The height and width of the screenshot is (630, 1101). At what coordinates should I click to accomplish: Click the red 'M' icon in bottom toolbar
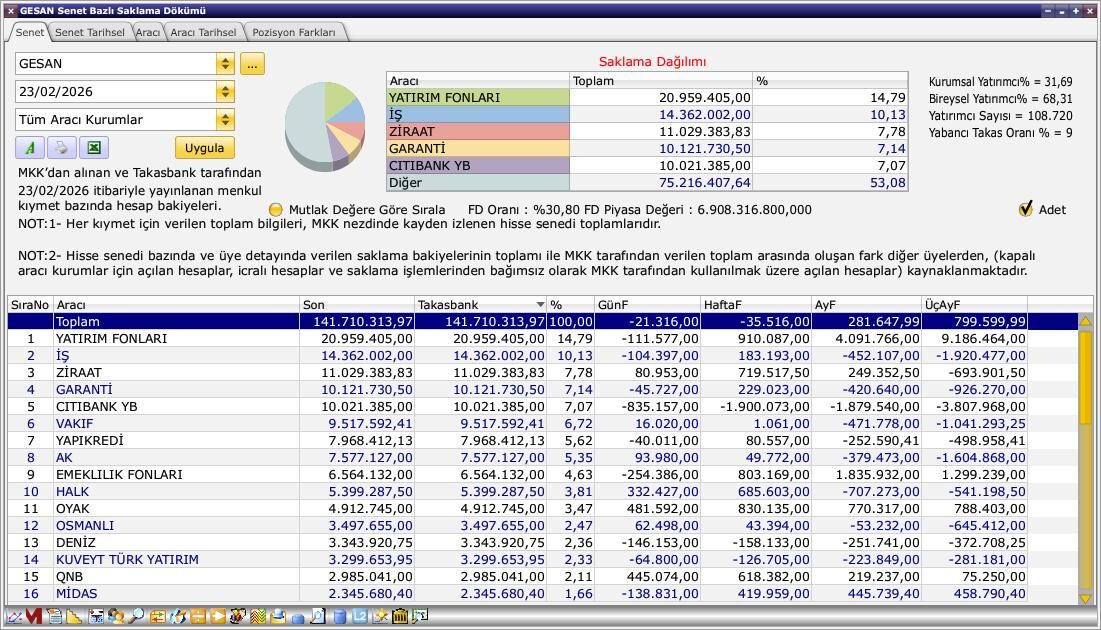tap(34, 617)
